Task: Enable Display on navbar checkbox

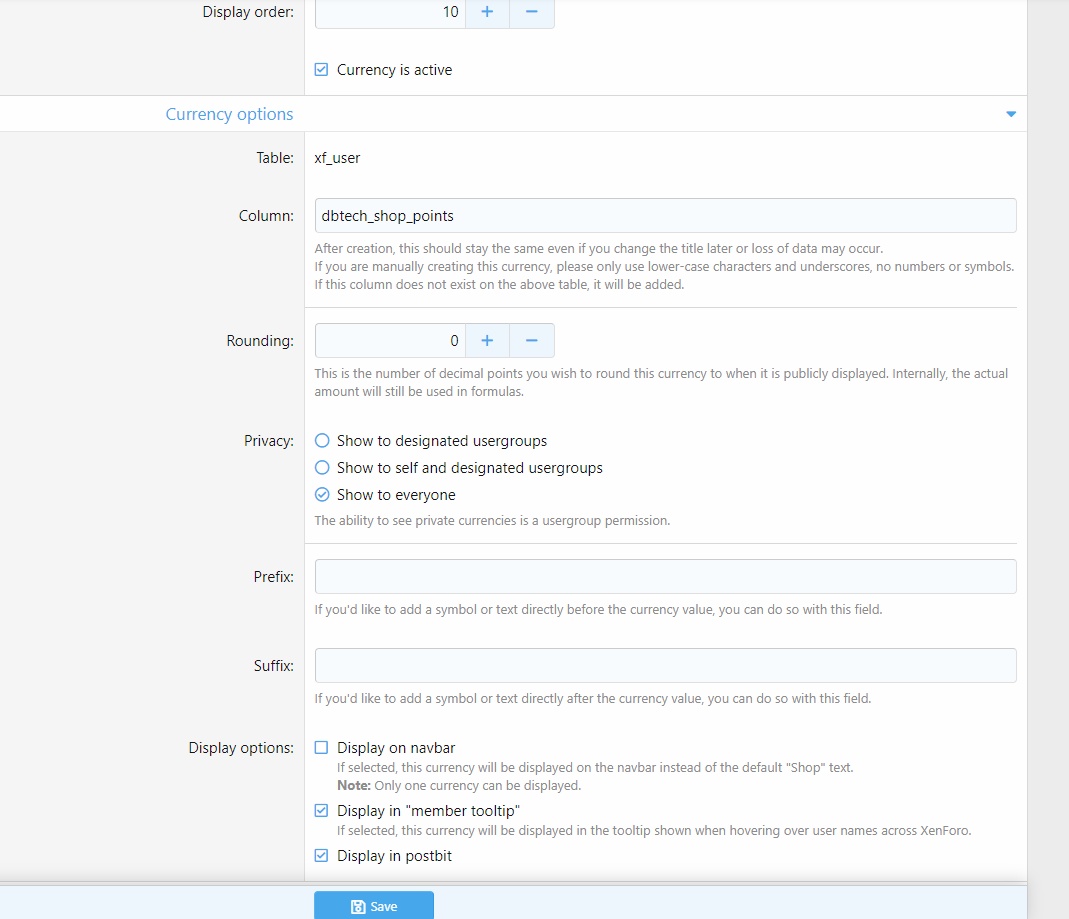Action: coord(321,748)
